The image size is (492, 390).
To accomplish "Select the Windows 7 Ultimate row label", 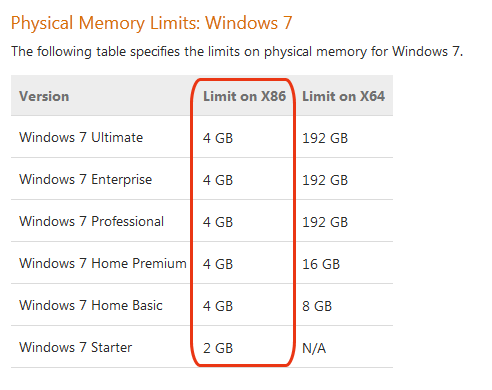I will (81, 138).
